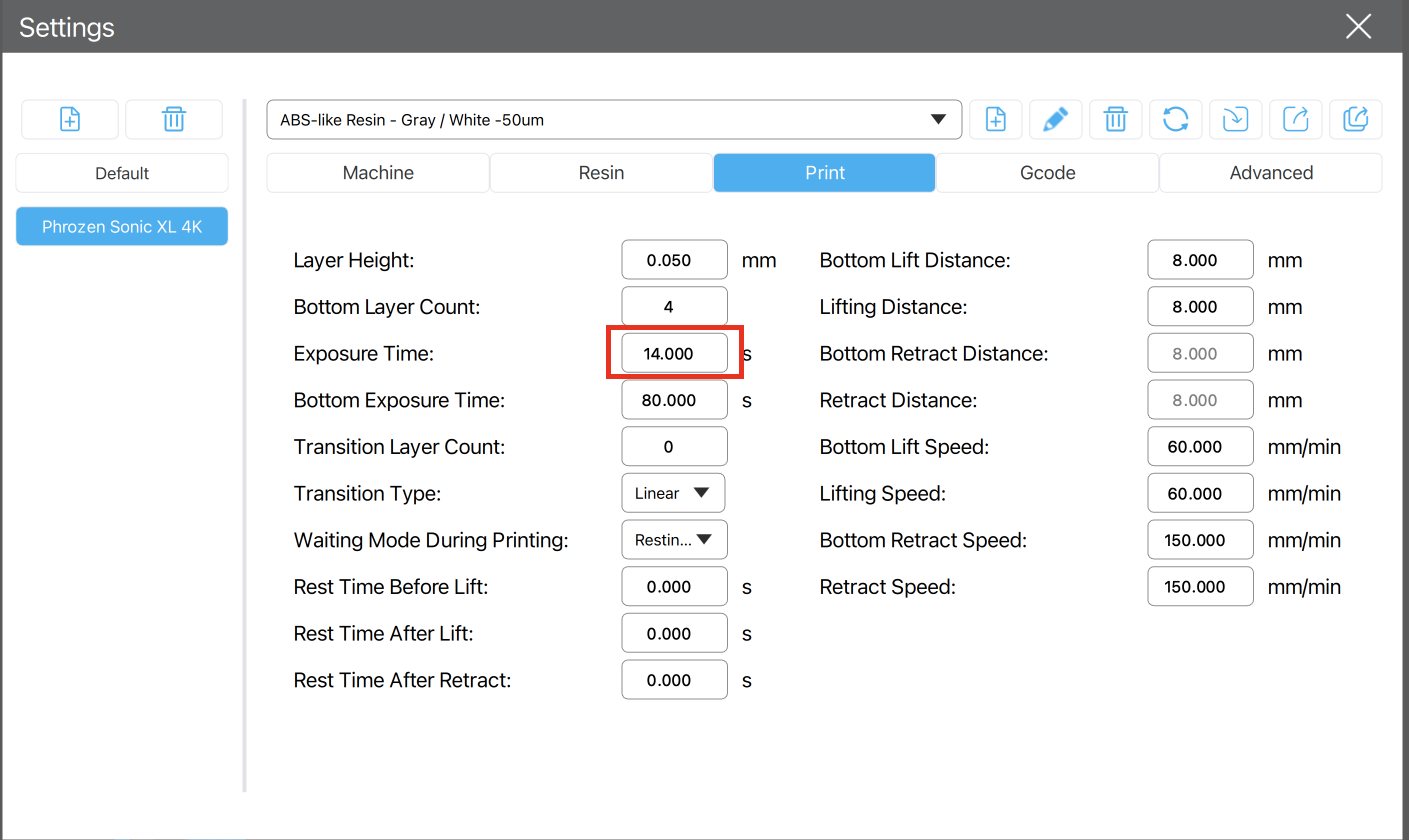Click the add new printer icon
Viewport: 1409px width, 840px height.
click(69, 119)
